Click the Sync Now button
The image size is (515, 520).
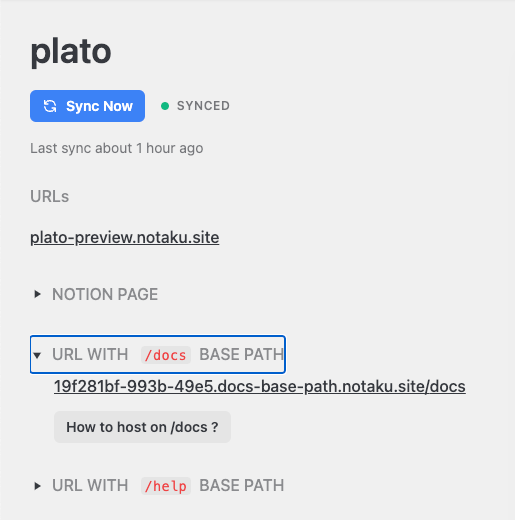tap(87, 106)
